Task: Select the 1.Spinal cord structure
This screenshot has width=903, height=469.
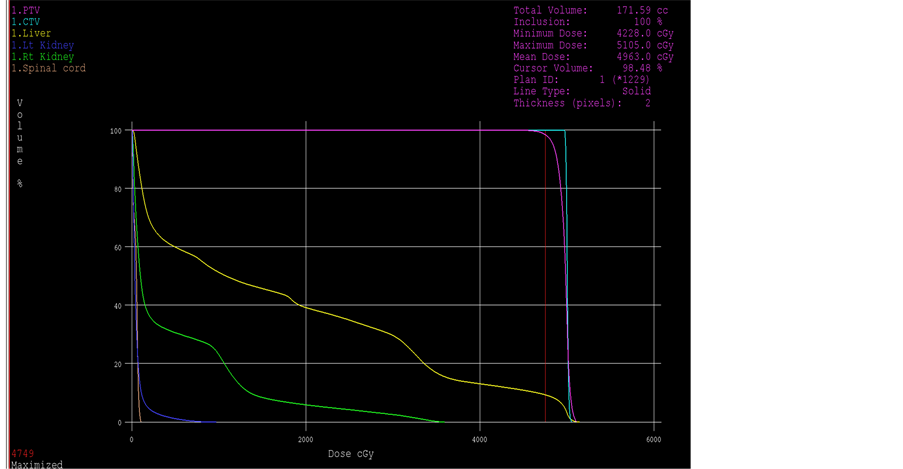Action: [49, 68]
